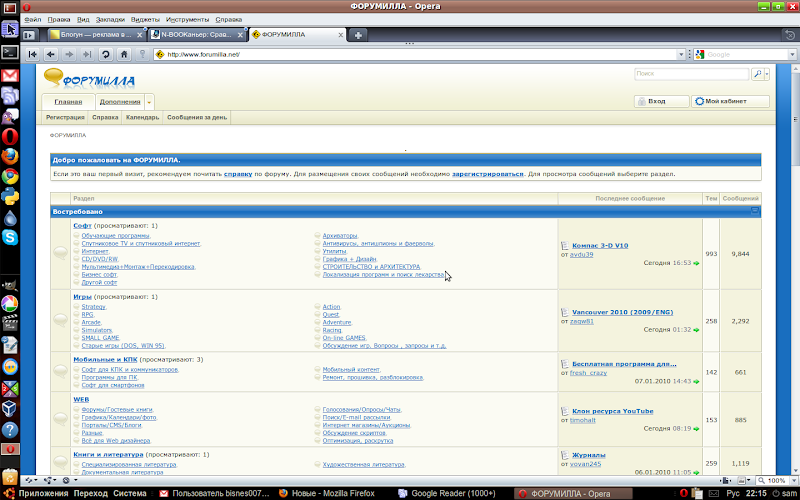This screenshot has height=500, width=800.
Task: Open profile of user avdu39
Action: 582,255
